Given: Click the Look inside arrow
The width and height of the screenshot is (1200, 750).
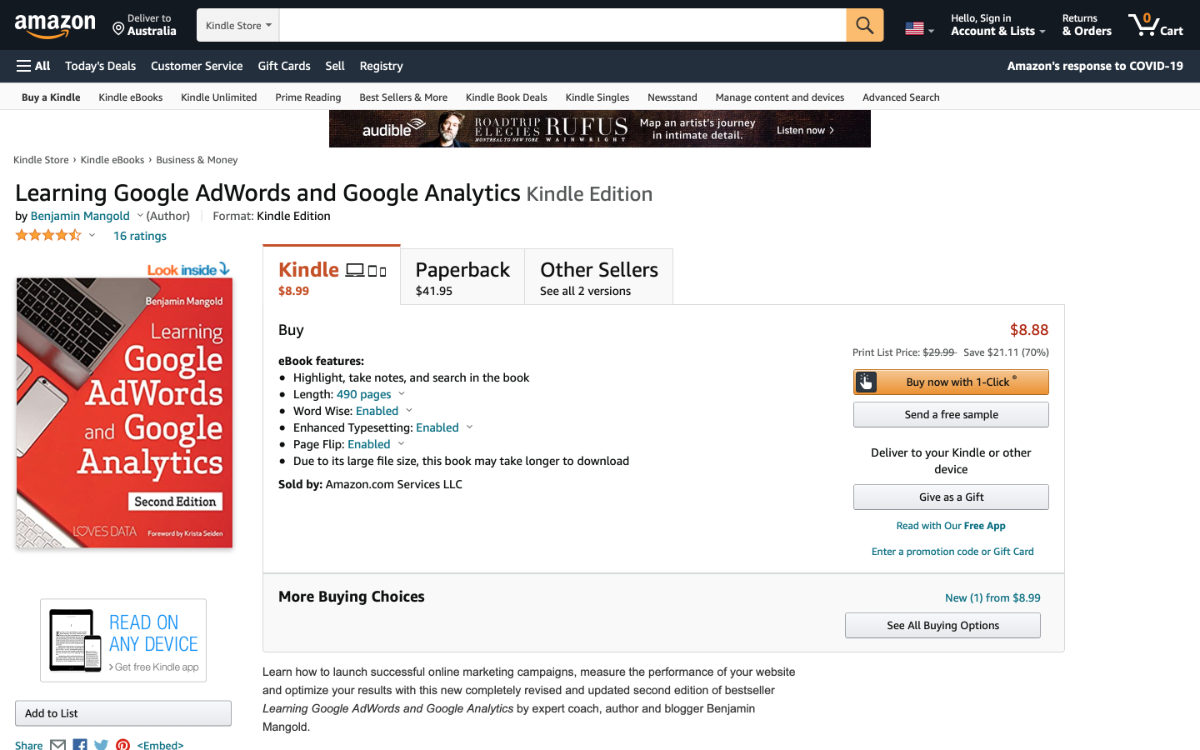Looking at the screenshot, I should (x=222, y=269).
